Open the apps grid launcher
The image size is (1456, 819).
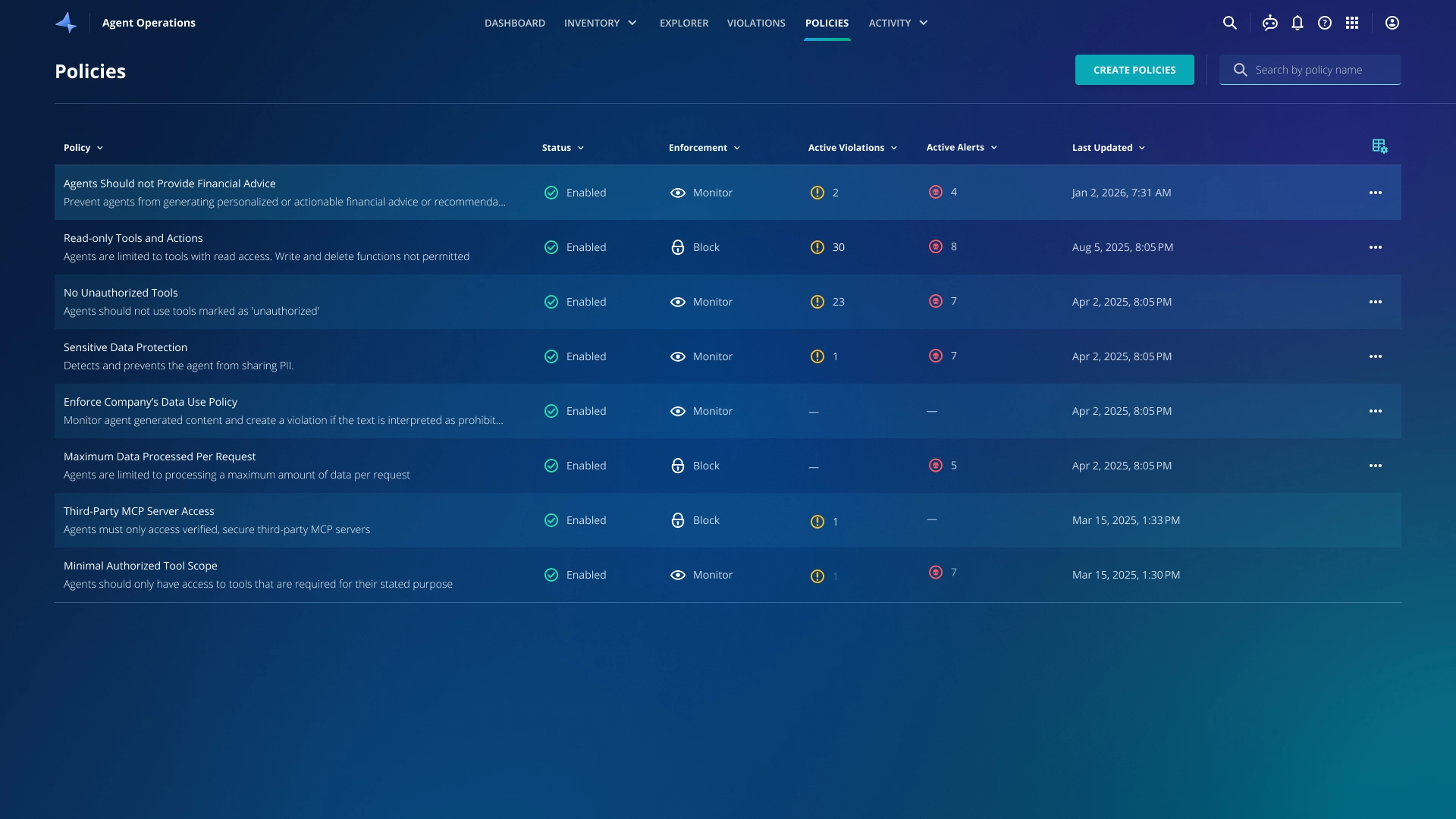click(1352, 23)
